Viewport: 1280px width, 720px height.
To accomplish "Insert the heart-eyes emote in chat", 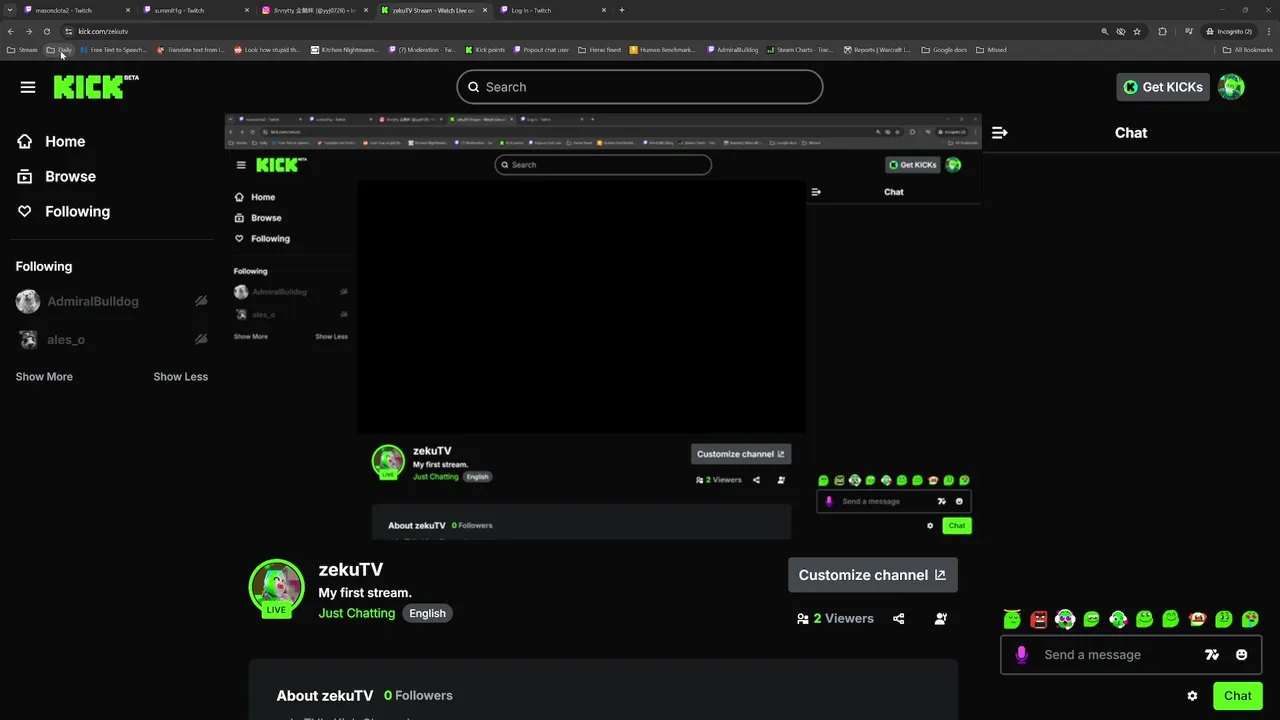I will tap(1250, 620).
